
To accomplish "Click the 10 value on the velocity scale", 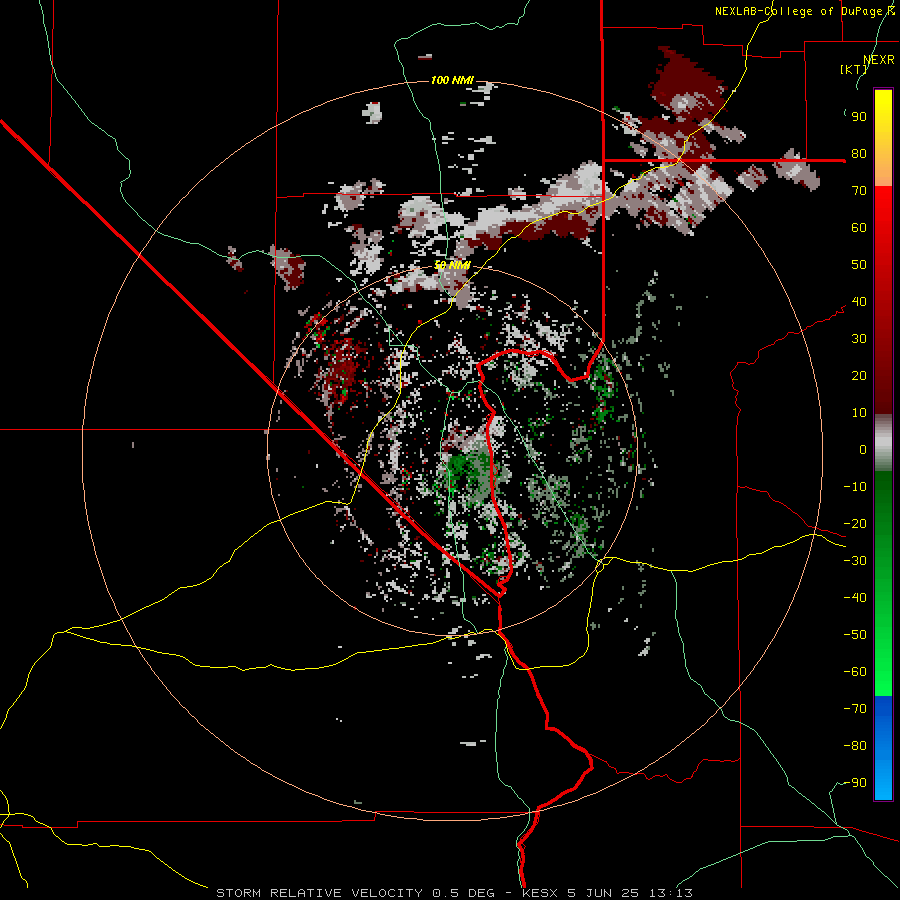I will [x=859, y=413].
